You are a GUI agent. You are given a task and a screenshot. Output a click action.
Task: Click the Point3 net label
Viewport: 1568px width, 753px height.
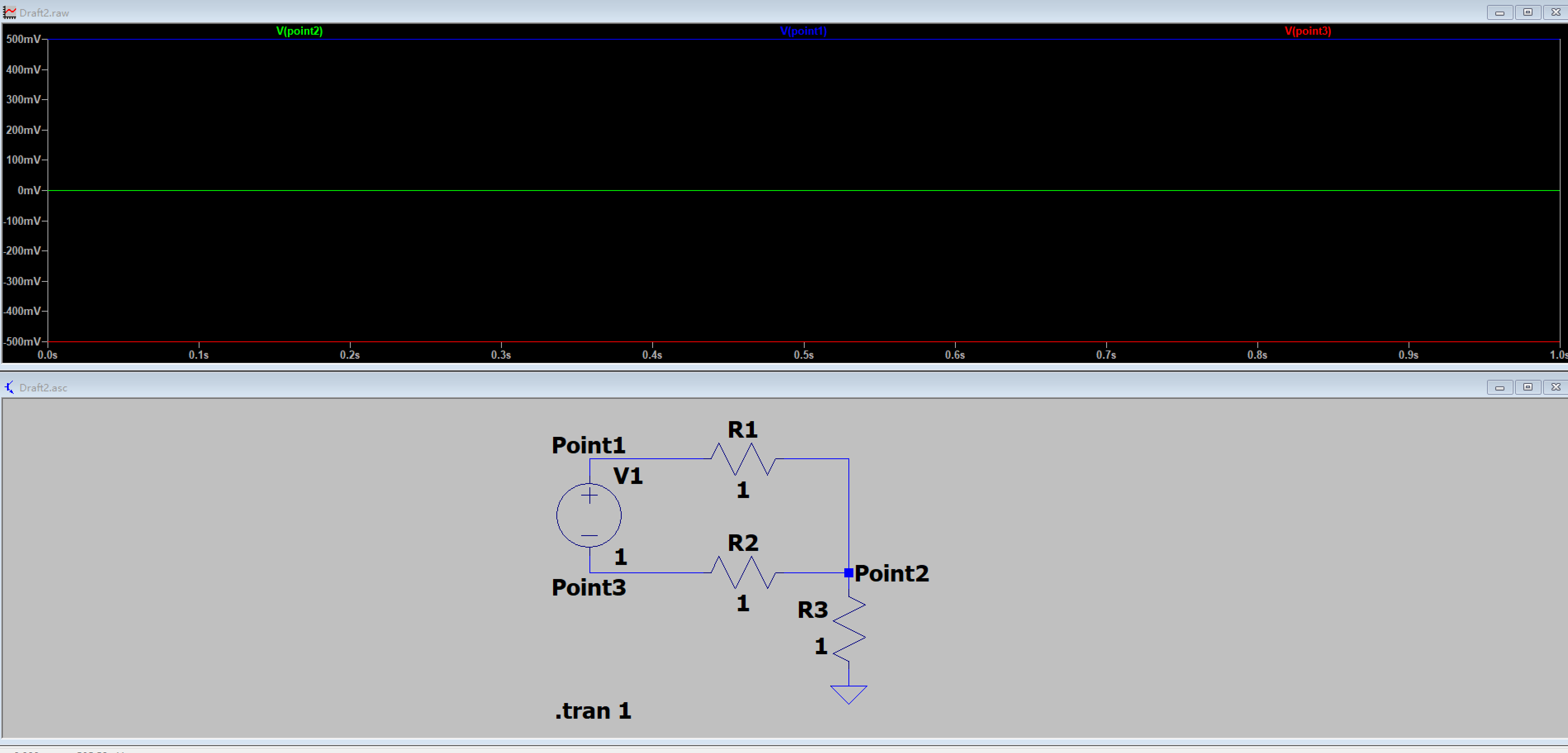coord(587,587)
